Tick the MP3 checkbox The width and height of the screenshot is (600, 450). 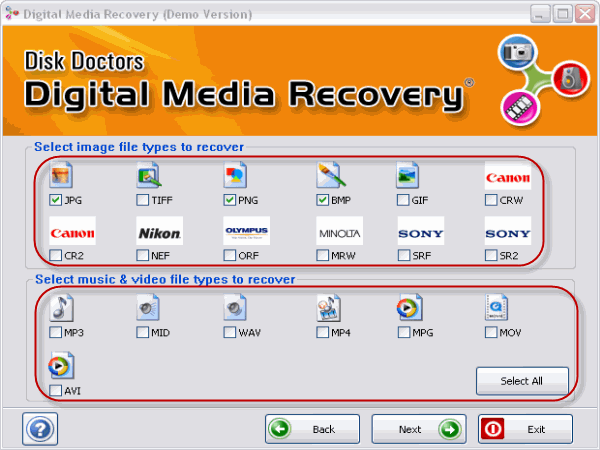pyautogui.click(x=55, y=332)
